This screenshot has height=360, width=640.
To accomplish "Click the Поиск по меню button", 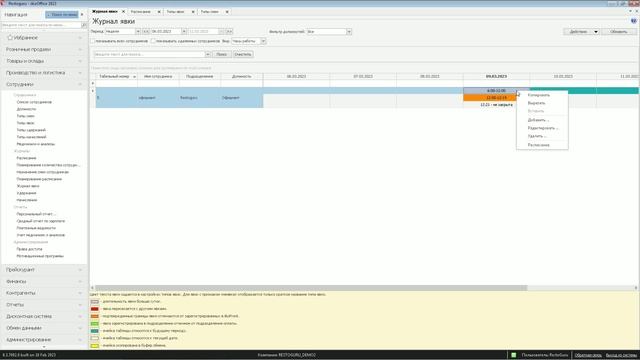I will 62,15.
